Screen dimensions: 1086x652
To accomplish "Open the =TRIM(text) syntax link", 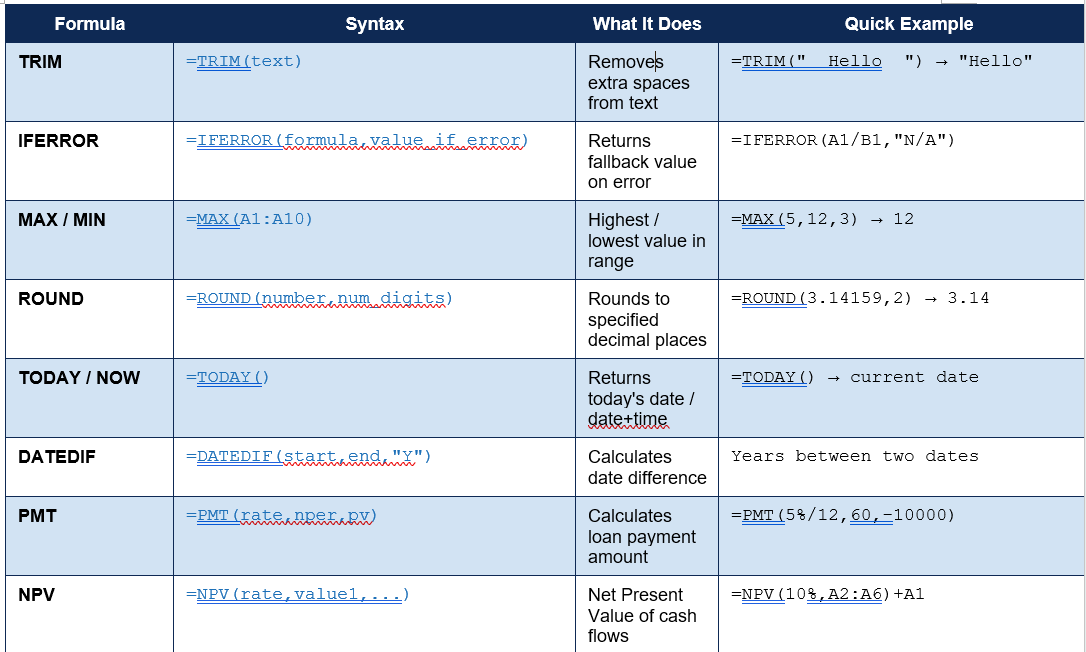I will (244, 61).
